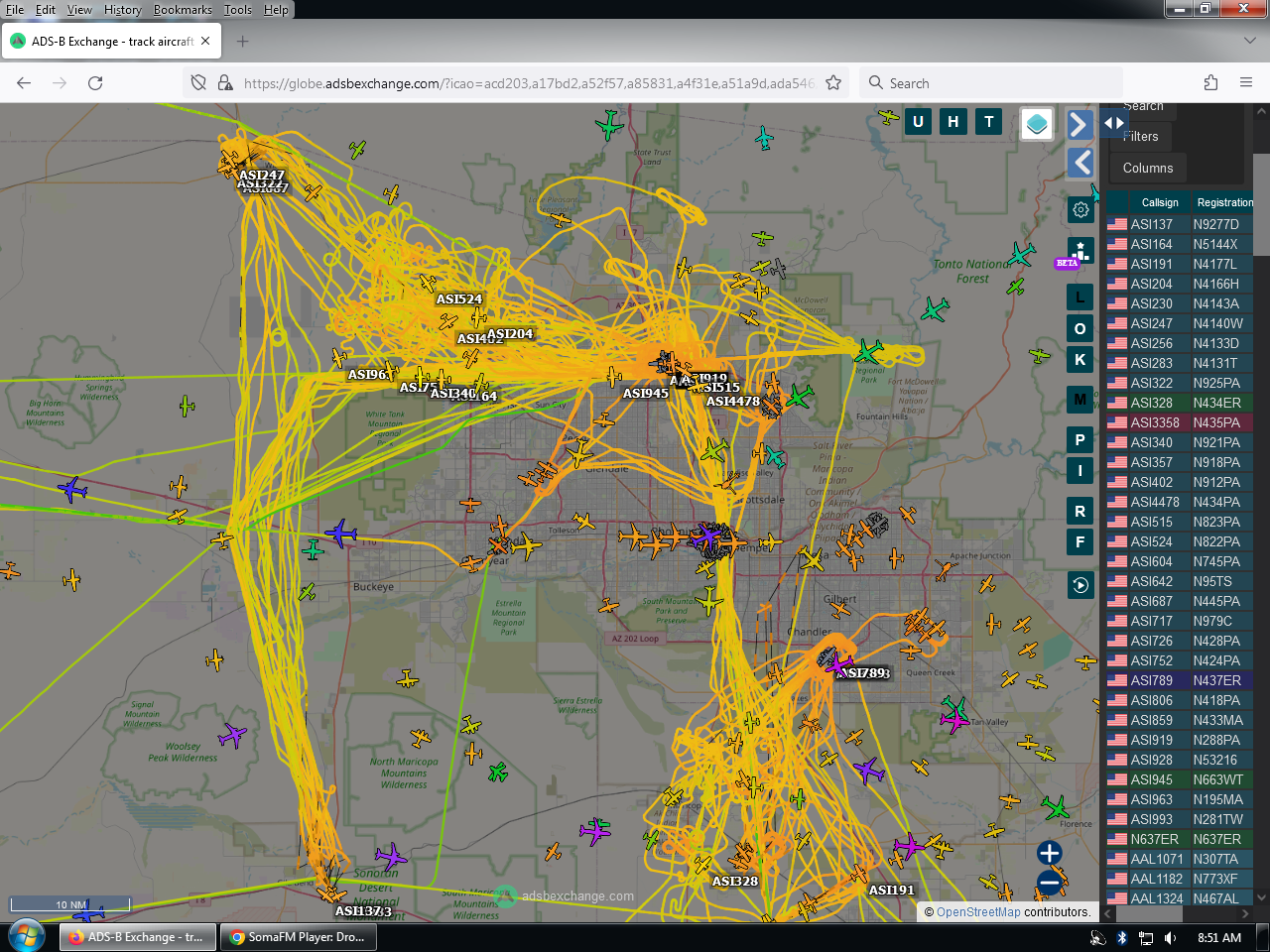Select the ADS-B Exchange browser tab
This screenshot has height=952, width=1270.
click(x=111, y=42)
